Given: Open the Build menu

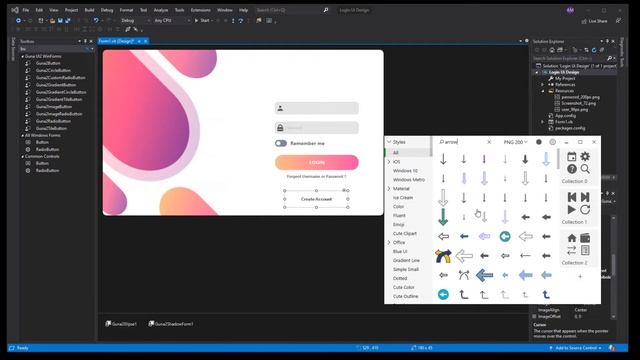Looking at the screenshot, I should tap(89, 10).
